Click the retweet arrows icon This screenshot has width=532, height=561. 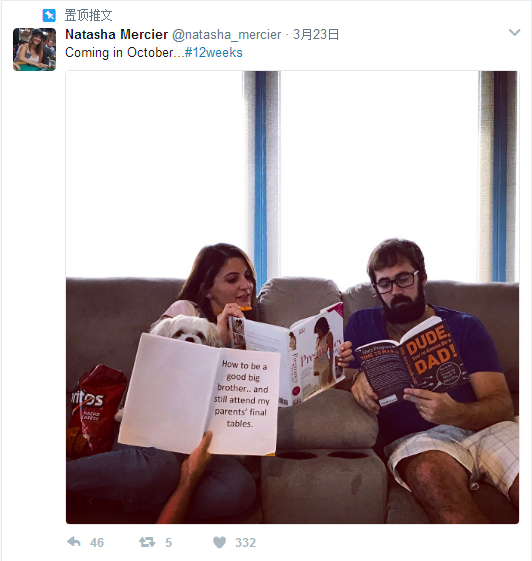click(147, 542)
